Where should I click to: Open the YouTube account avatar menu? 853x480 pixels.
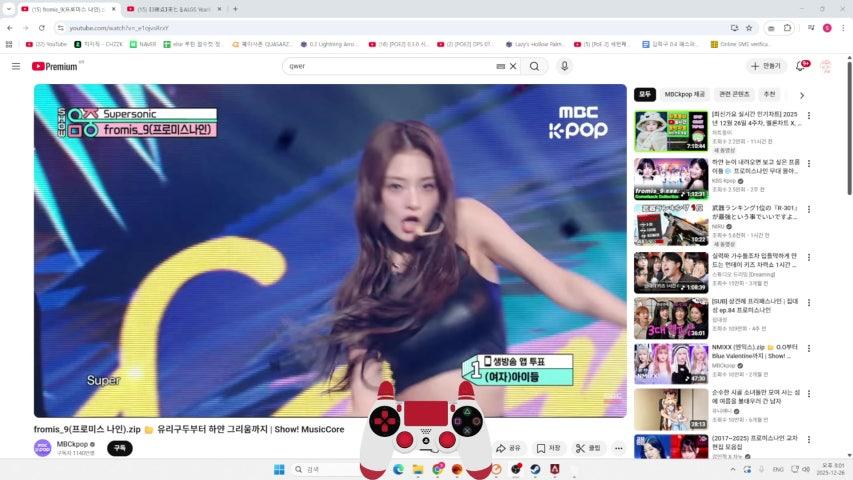point(826,66)
